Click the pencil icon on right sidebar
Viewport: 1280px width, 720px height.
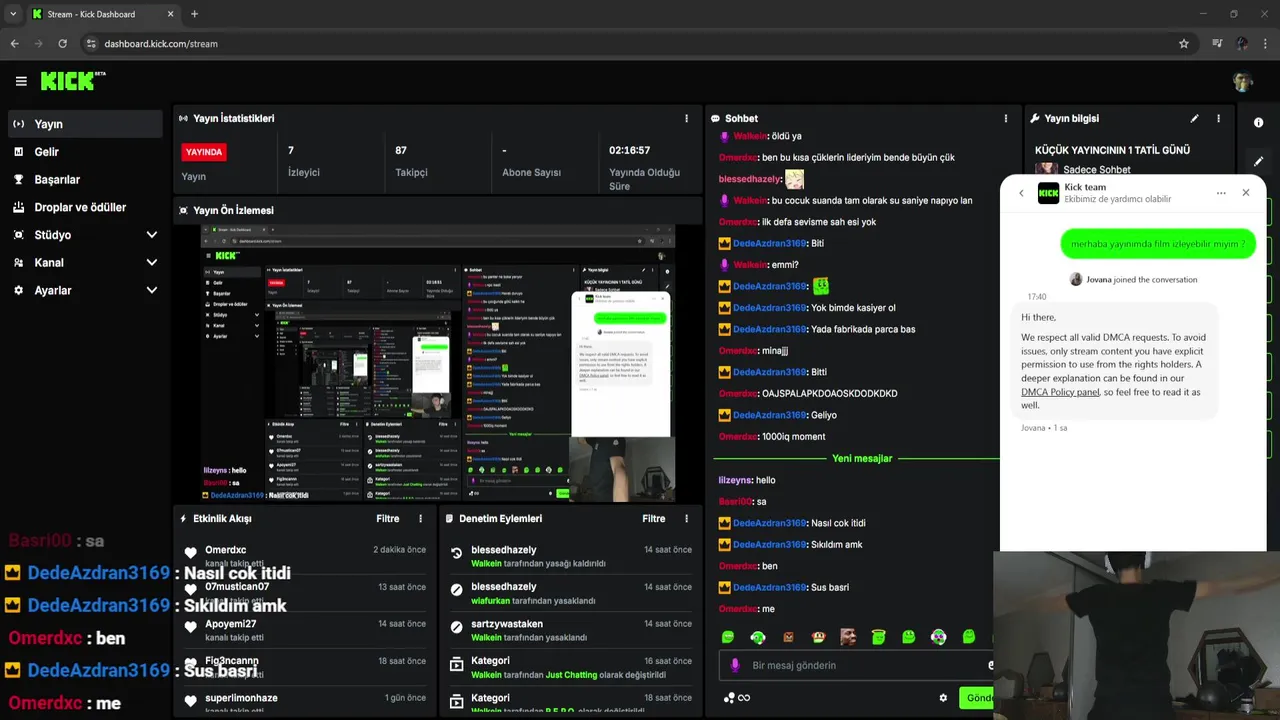(x=1258, y=160)
